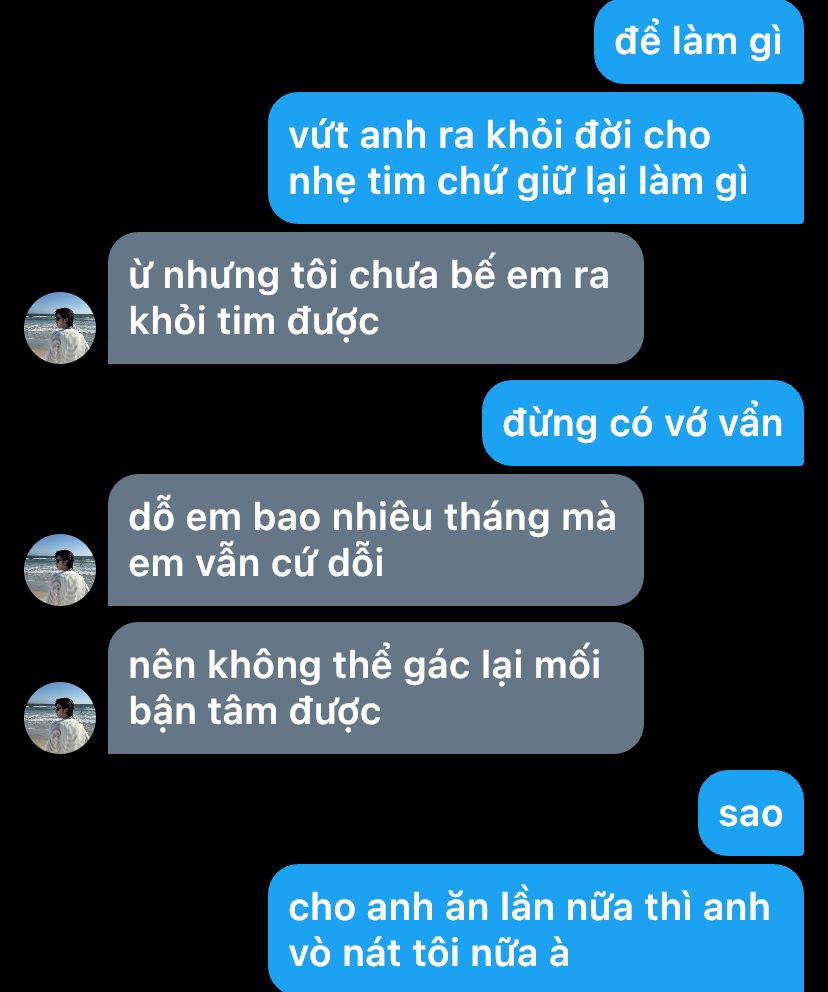Open profile photo next to 'em vẫn cứ dỗi'

pos(60,570)
